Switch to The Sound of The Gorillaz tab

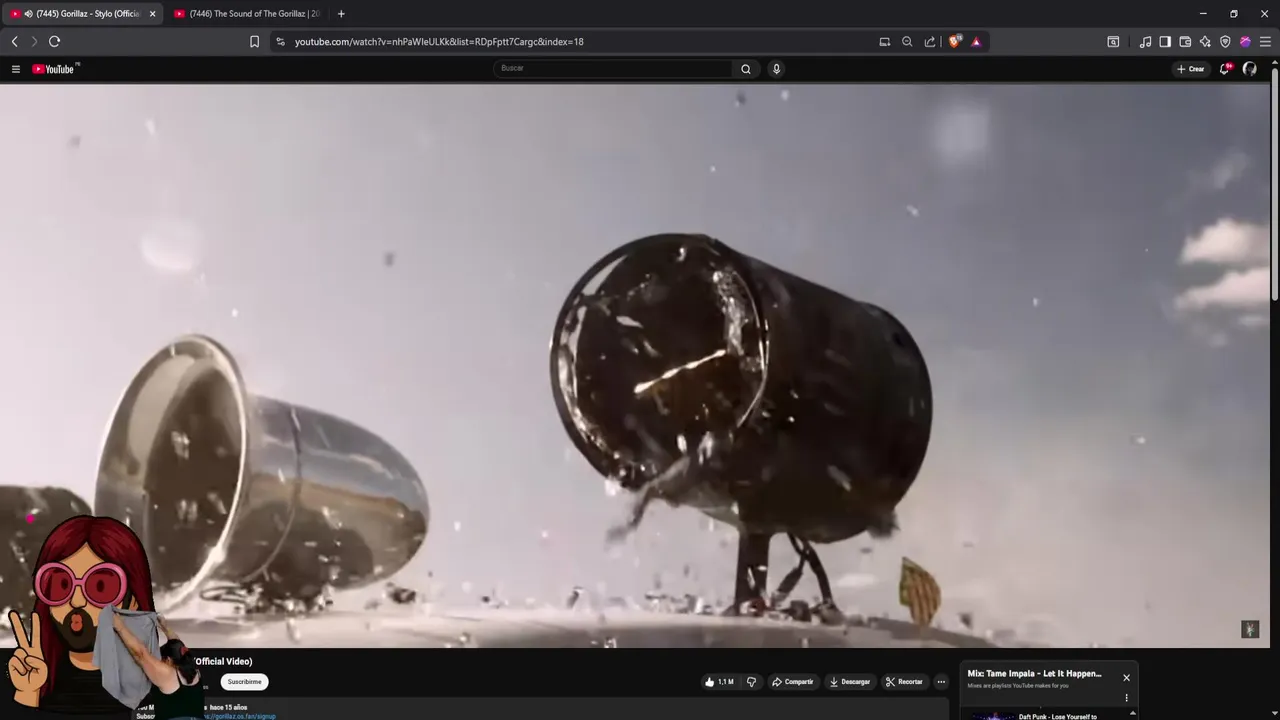(247, 14)
